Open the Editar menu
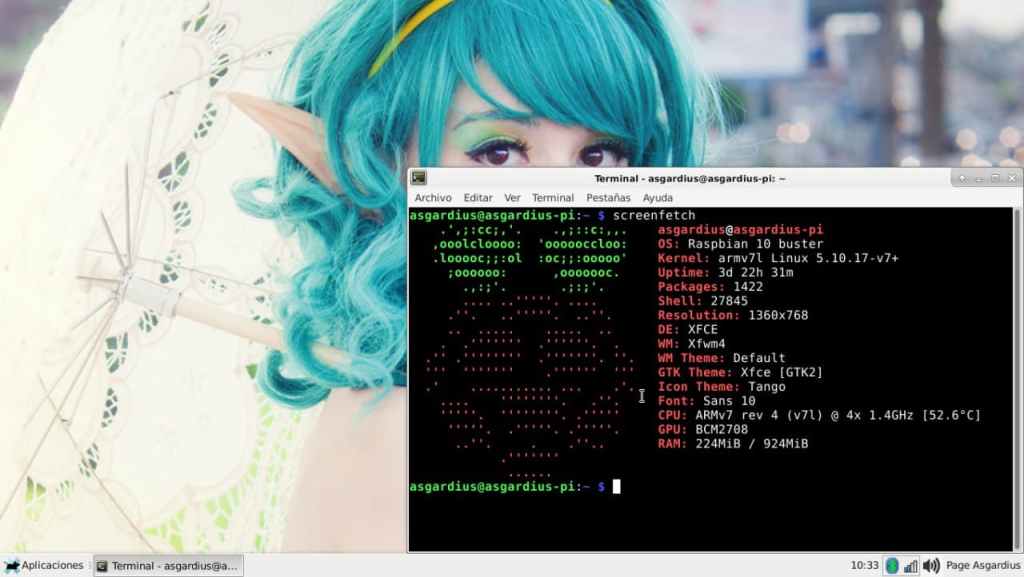Viewport: 1024px width, 577px height. pyautogui.click(x=478, y=198)
